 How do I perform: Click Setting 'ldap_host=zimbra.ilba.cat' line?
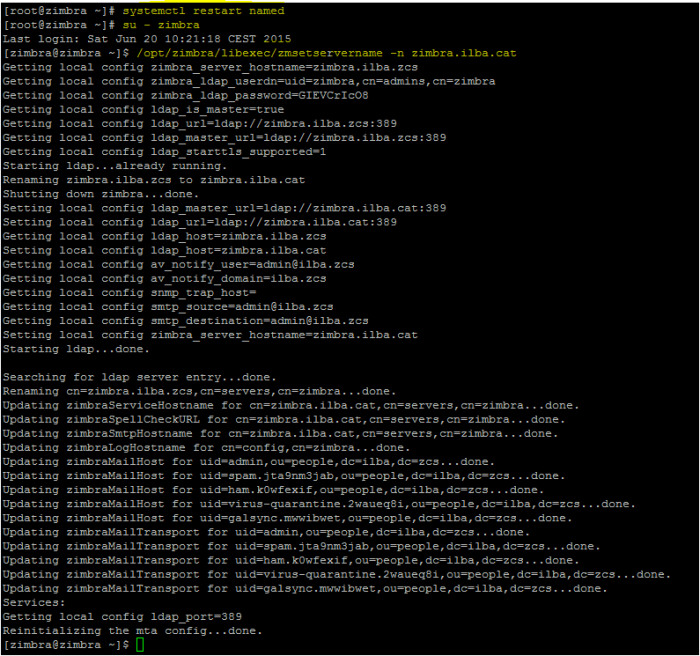click(x=164, y=250)
